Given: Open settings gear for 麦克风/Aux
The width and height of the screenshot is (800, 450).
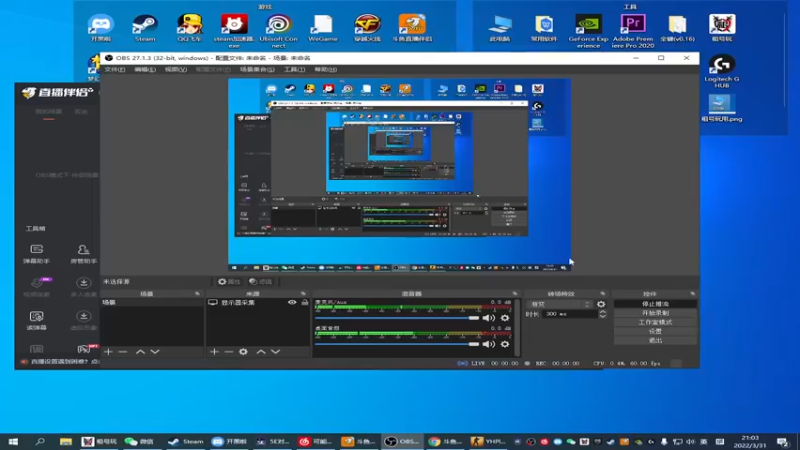Looking at the screenshot, I should click(x=505, y=318).
